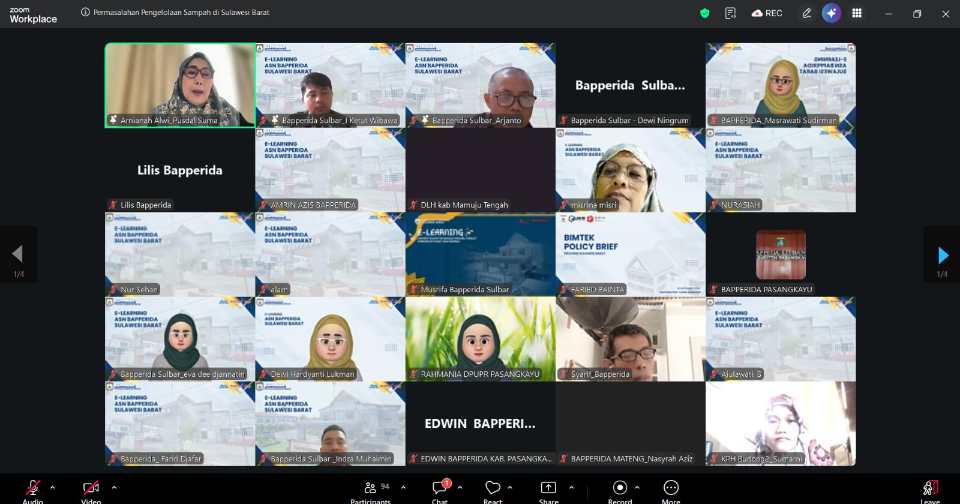Image resolution: width=960 pixels, height=504 pixels.
Task: Click the meeting title Permasalahan Pengelolaan Sampah
Action: pos(181,12)
